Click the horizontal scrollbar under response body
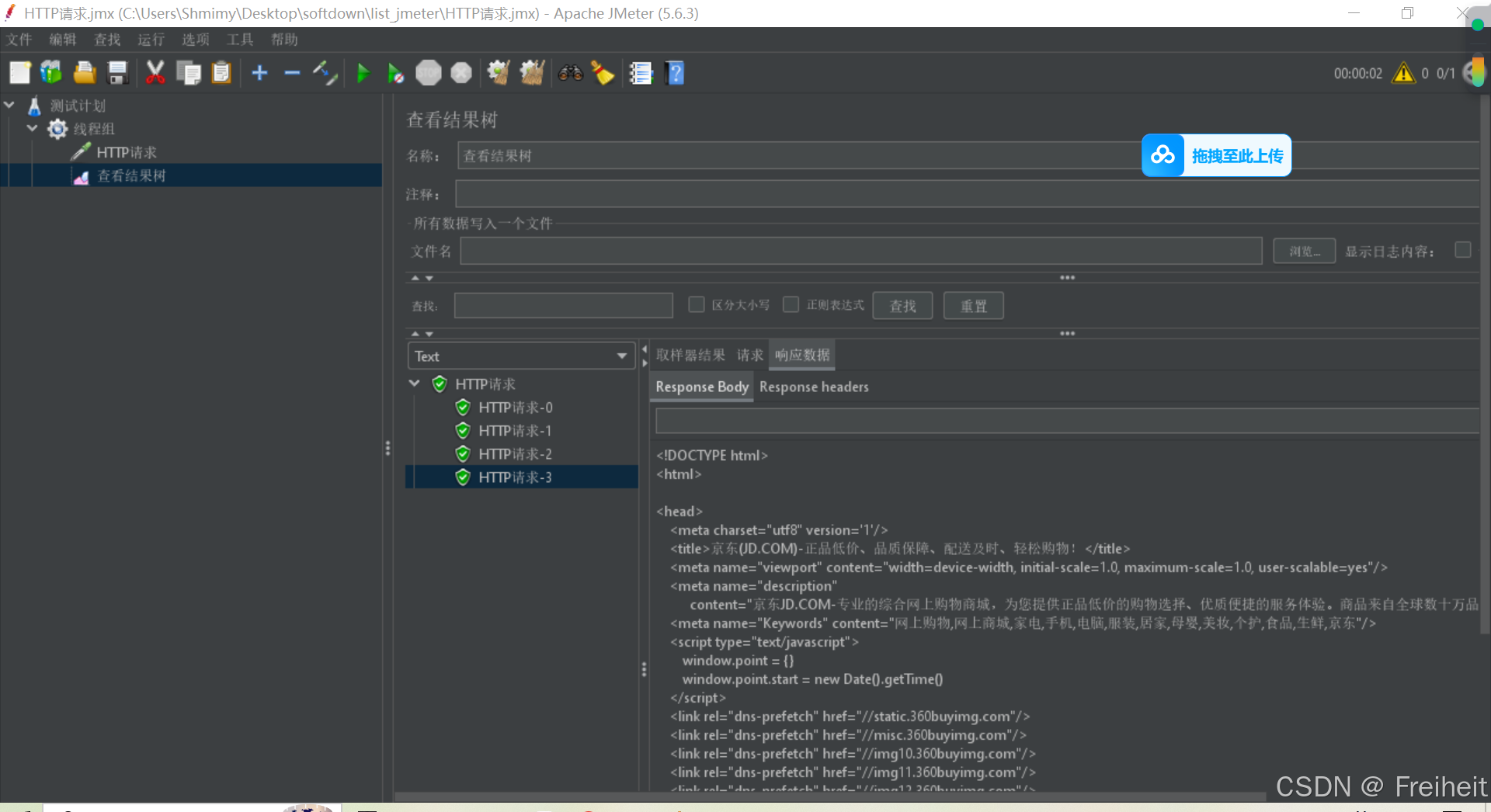1491x812 pixels. (831, 796)
